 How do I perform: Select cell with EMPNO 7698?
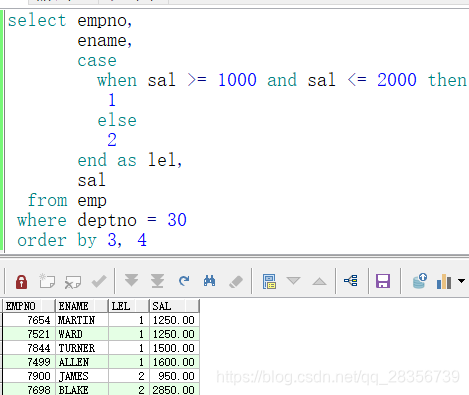coord(29,389)
